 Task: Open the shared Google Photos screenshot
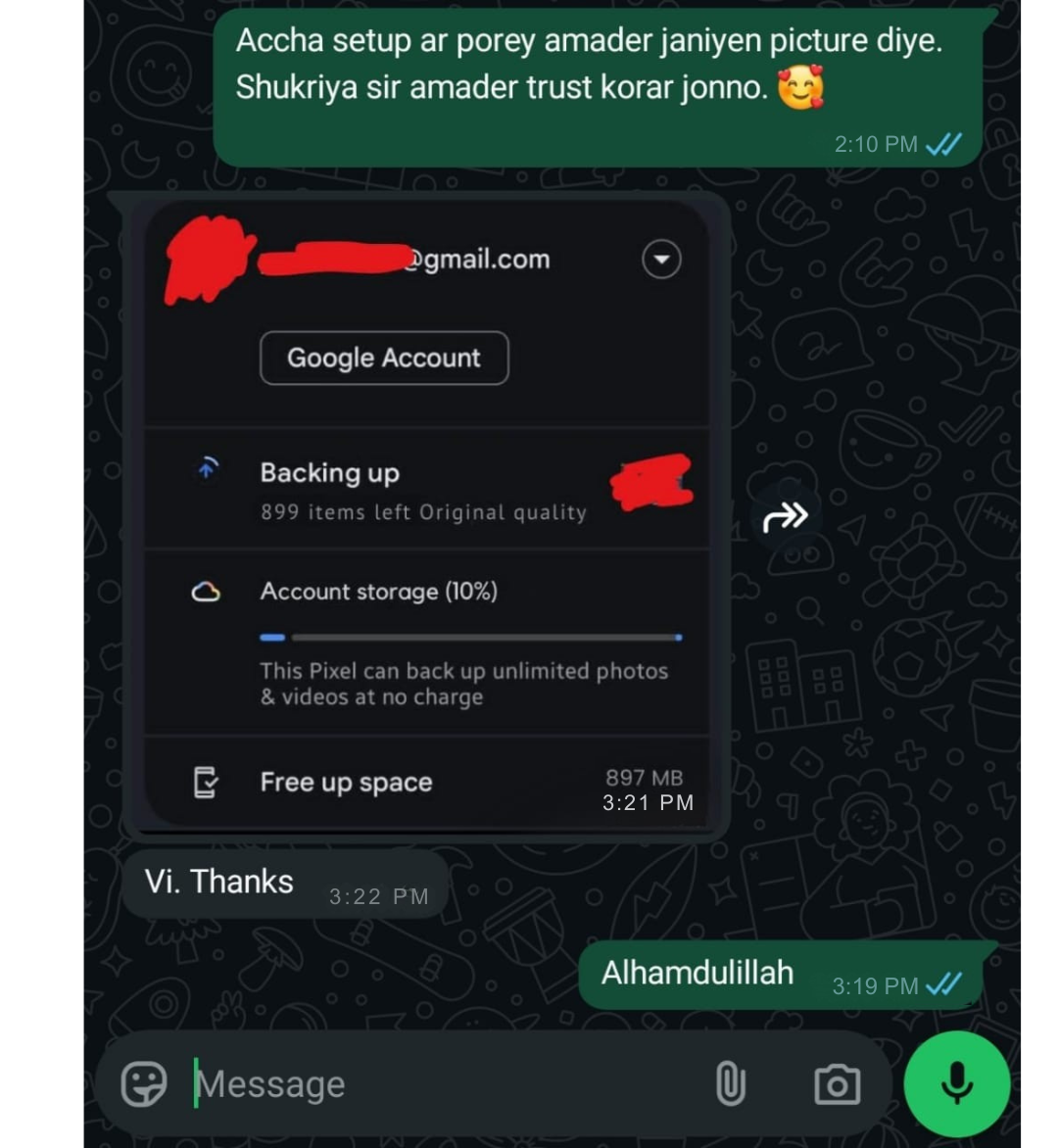point(427,516)
